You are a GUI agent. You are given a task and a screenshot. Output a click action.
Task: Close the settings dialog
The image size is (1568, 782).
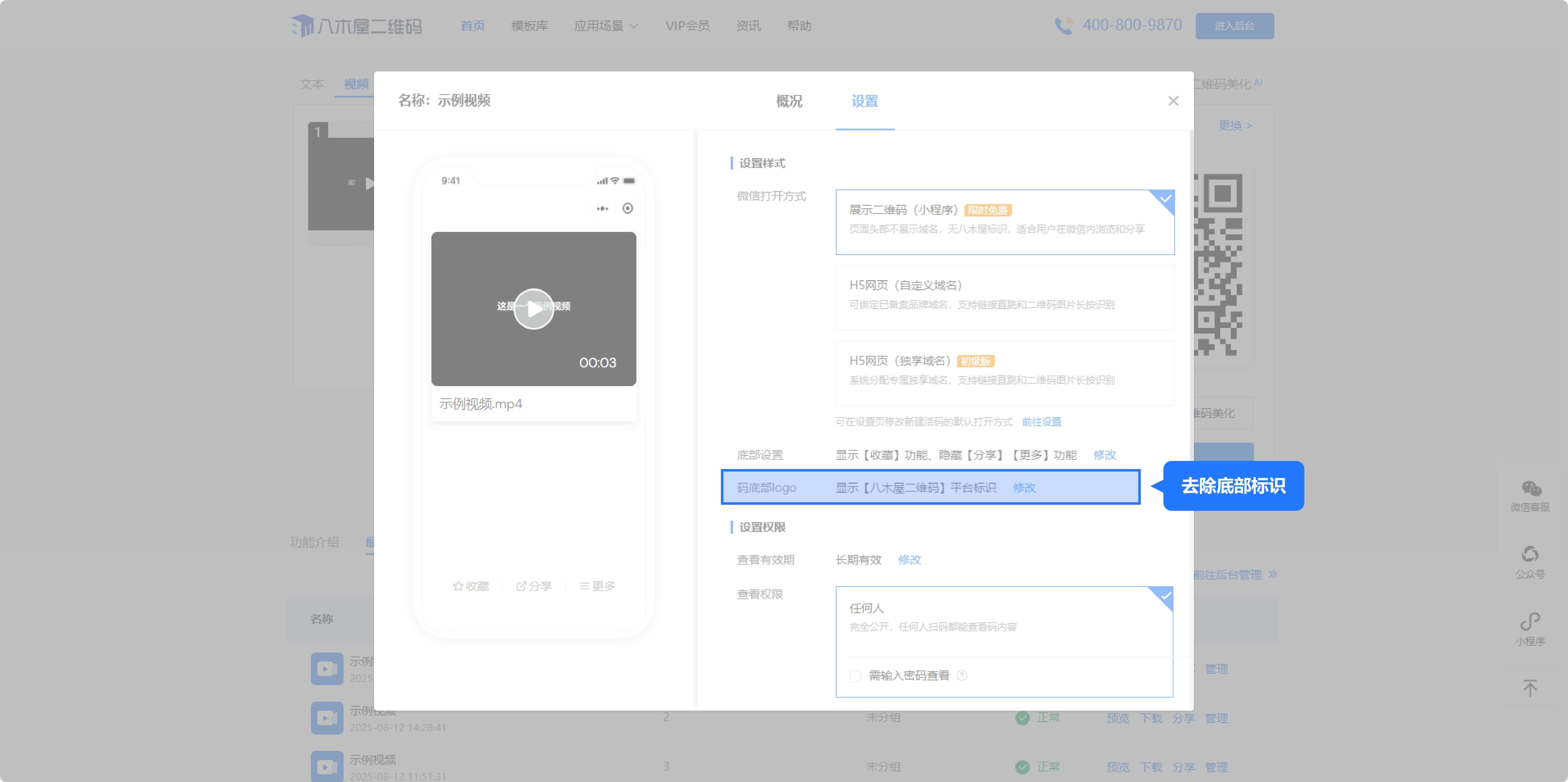tap(1173, 101)
